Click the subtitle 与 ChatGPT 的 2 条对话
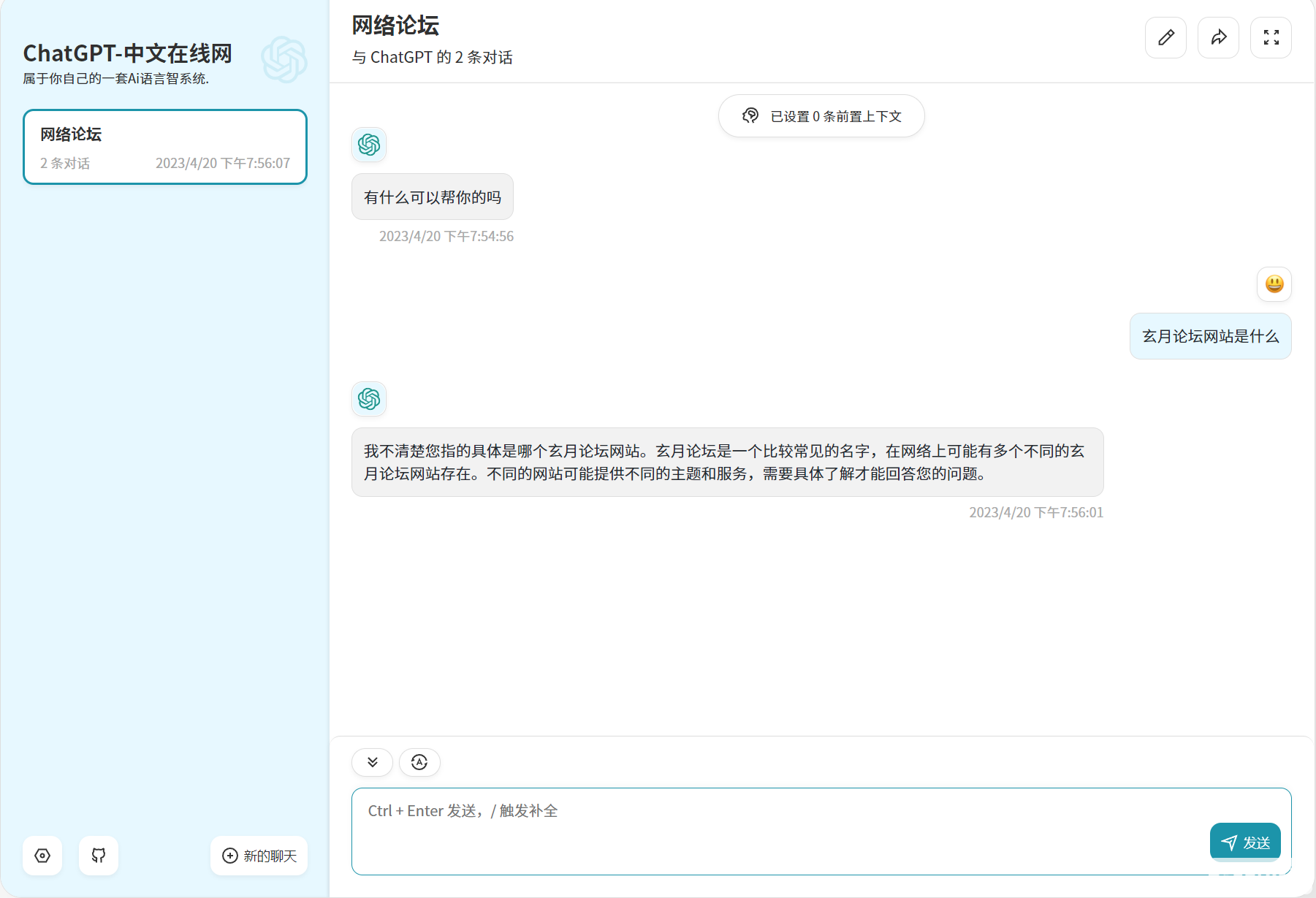The image size is (1316, 898). coord(433,57)
